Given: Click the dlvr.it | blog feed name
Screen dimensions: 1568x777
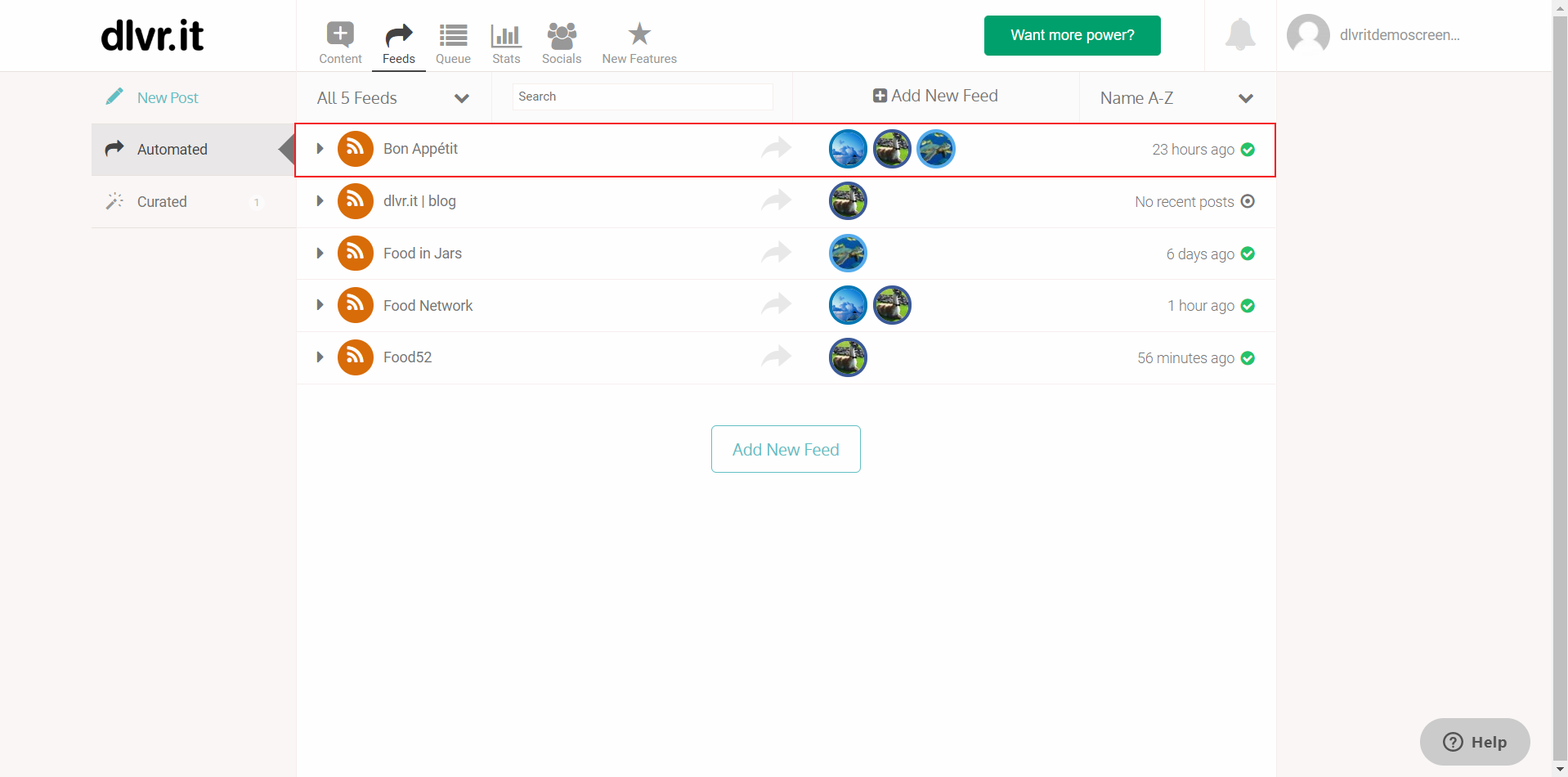Looking at the screenshot, I should pos(419,201).
